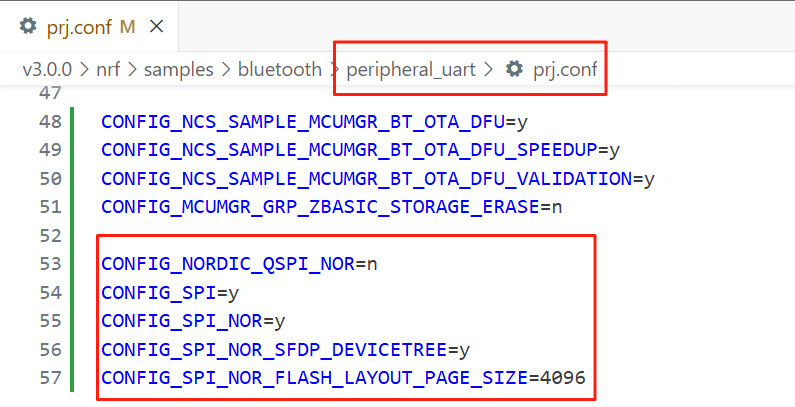Click the peripheral_uart breadcrumb item
The width and height of the screenshot is (795, 407).
click(x=411, y=69)
